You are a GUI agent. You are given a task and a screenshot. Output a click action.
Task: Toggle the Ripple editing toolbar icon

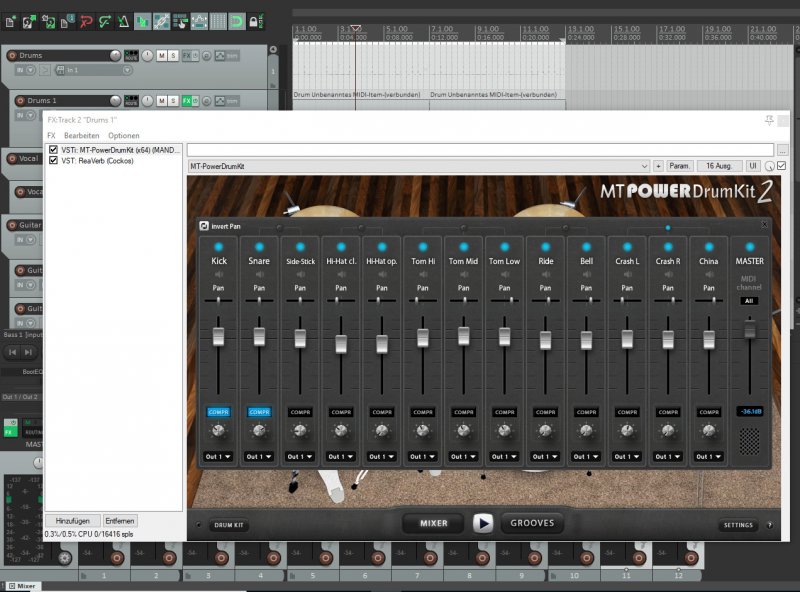click(180, 22)
